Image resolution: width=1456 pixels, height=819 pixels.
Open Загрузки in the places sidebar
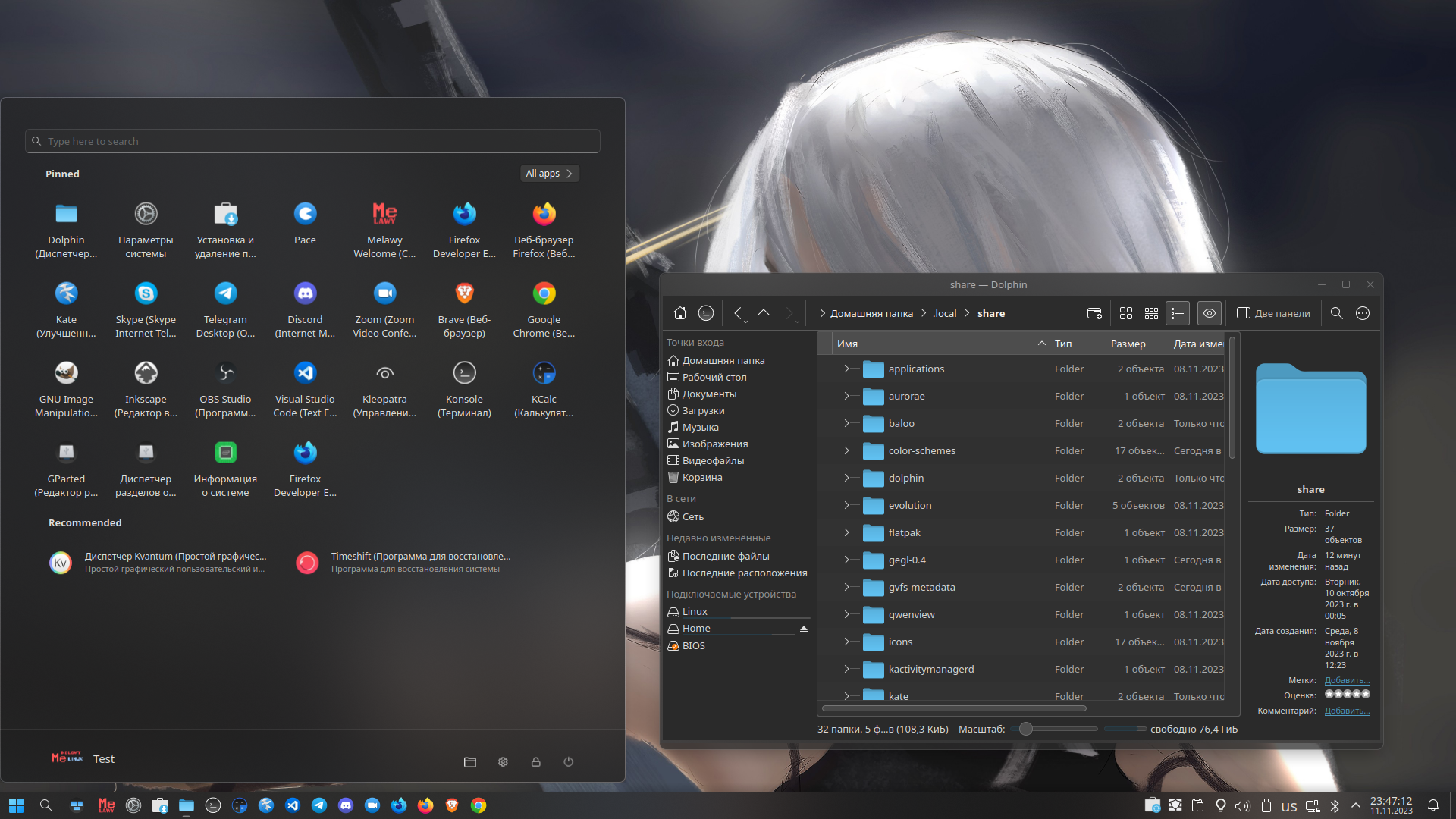pos(703,410)
